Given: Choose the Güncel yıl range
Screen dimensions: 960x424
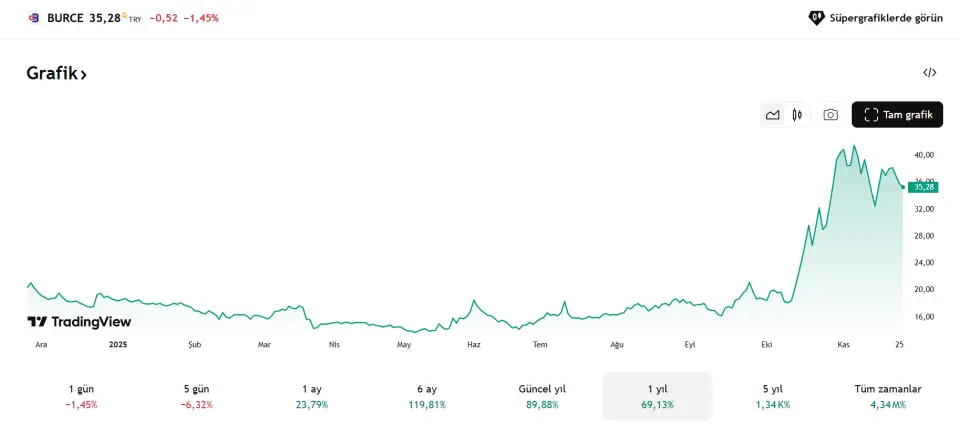Looking at the screenshot, I should click(x=542, y=396).
